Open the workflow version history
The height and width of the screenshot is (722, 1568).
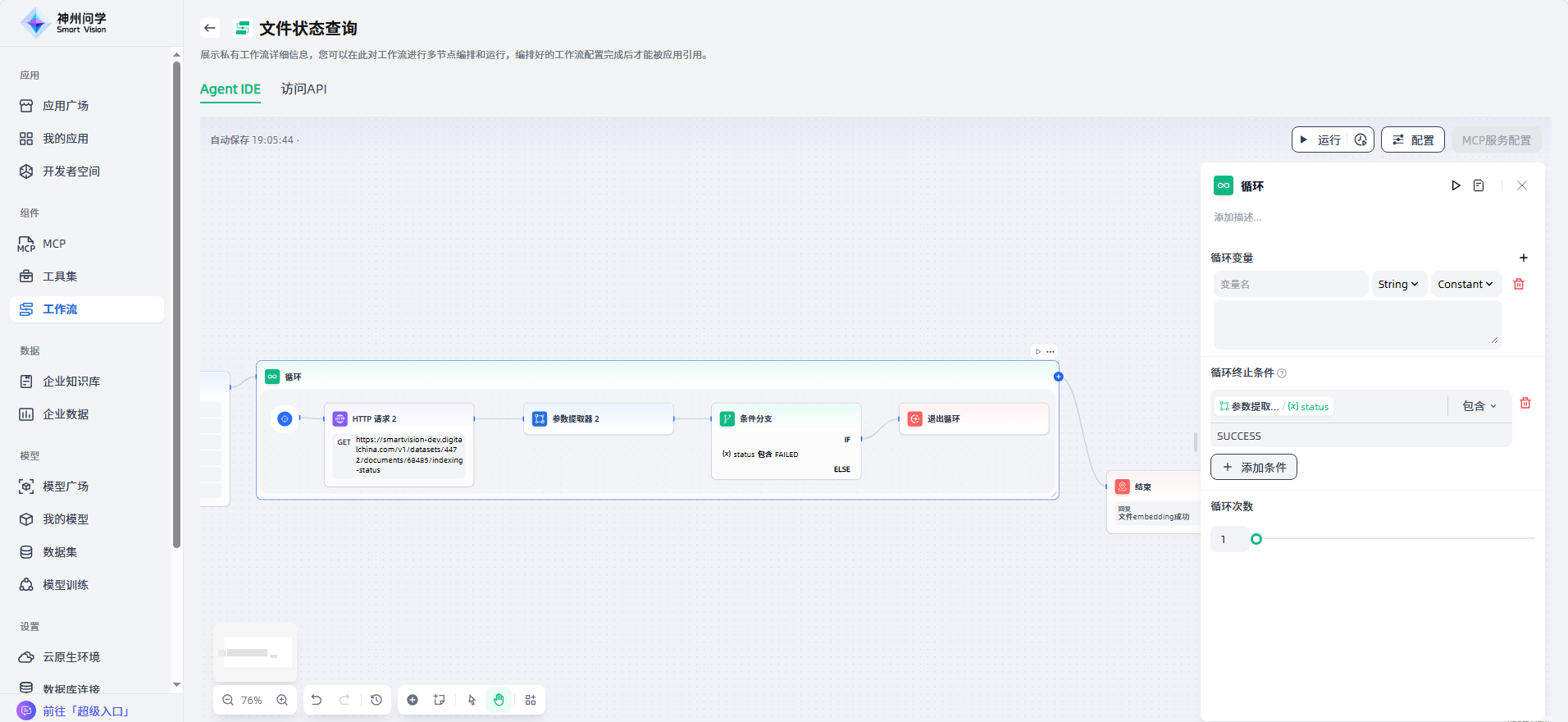[376, 700]
